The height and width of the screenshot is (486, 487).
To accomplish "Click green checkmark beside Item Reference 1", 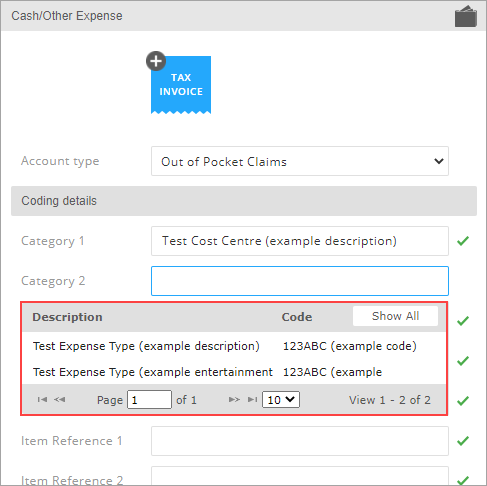I will (x=463, y=441).
